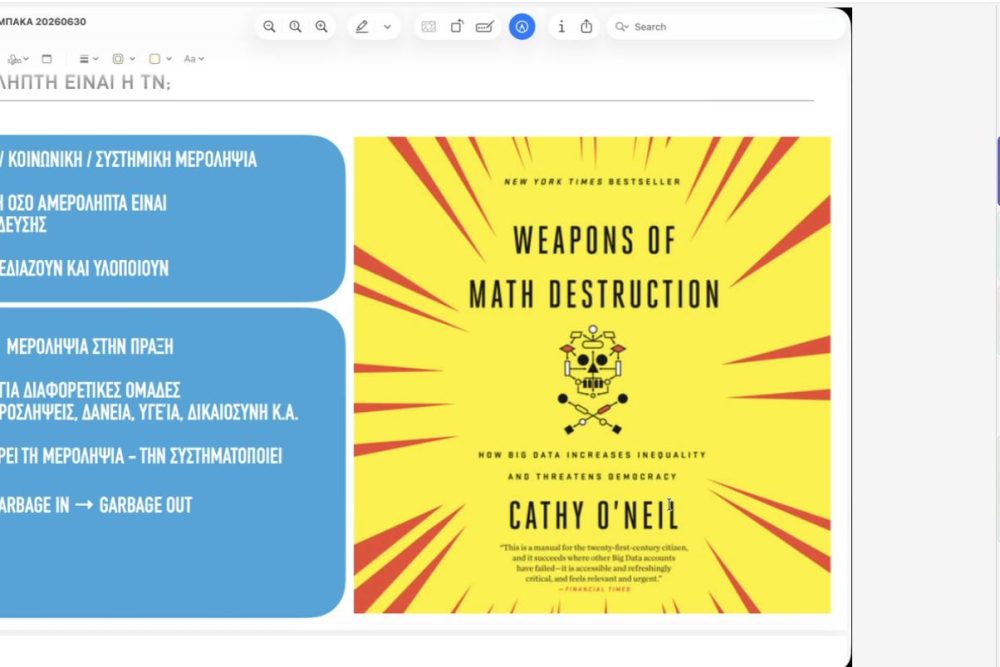Rotate the page left

pos(457,27)
